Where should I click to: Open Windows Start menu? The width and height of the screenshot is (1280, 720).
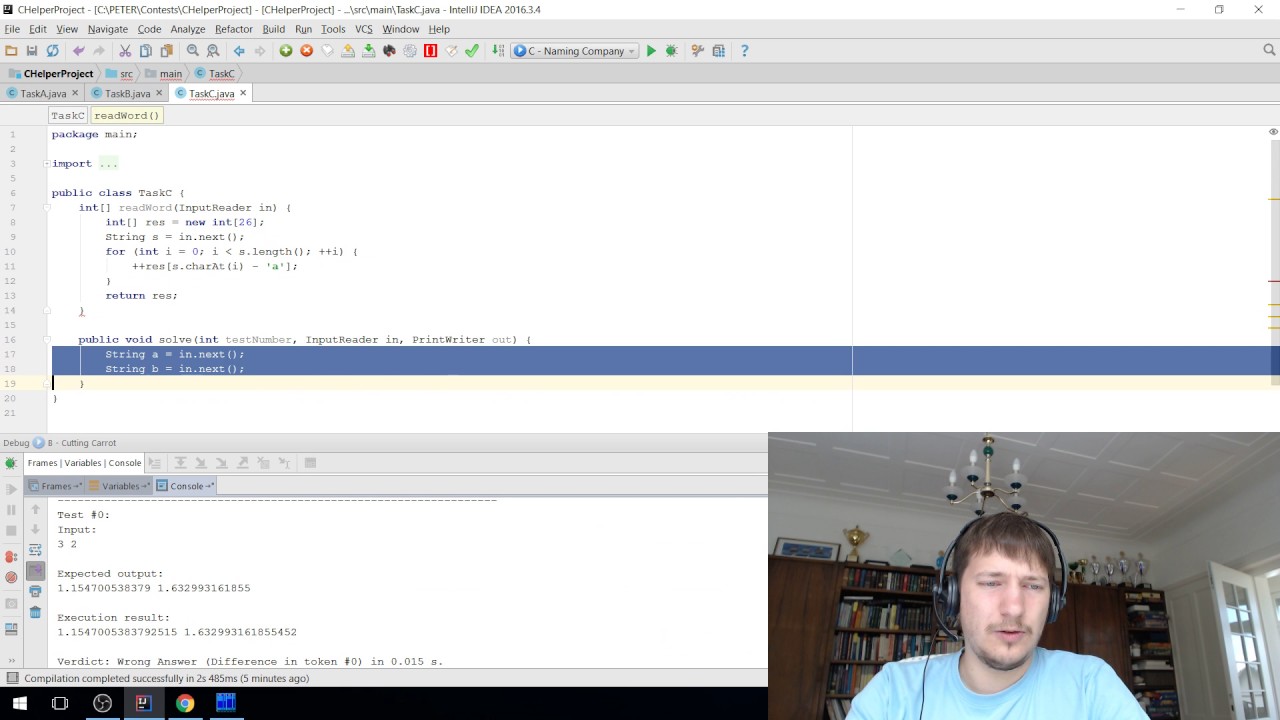pyautogui.click(x=19, y=703)
